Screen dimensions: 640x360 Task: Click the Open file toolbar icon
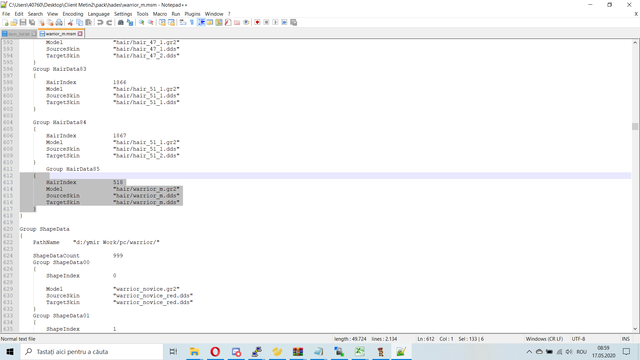pos(14,22)
